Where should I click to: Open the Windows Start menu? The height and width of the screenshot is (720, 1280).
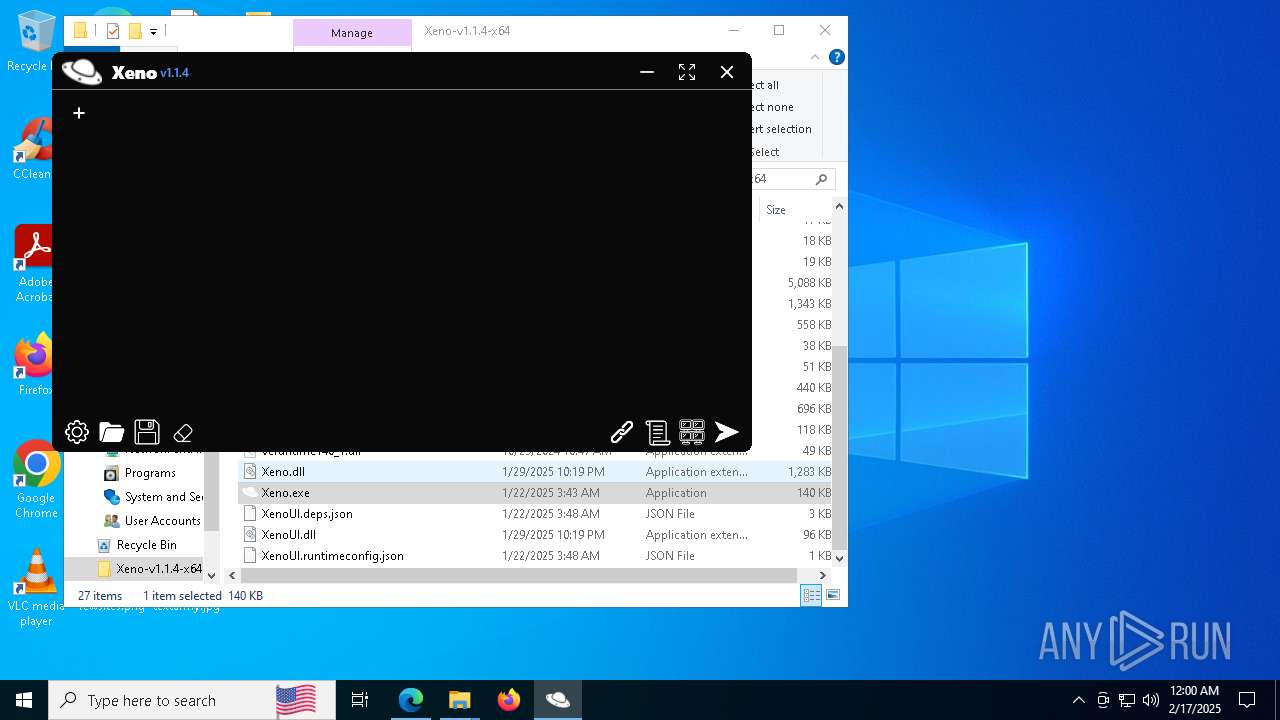(x=24, y=700)
